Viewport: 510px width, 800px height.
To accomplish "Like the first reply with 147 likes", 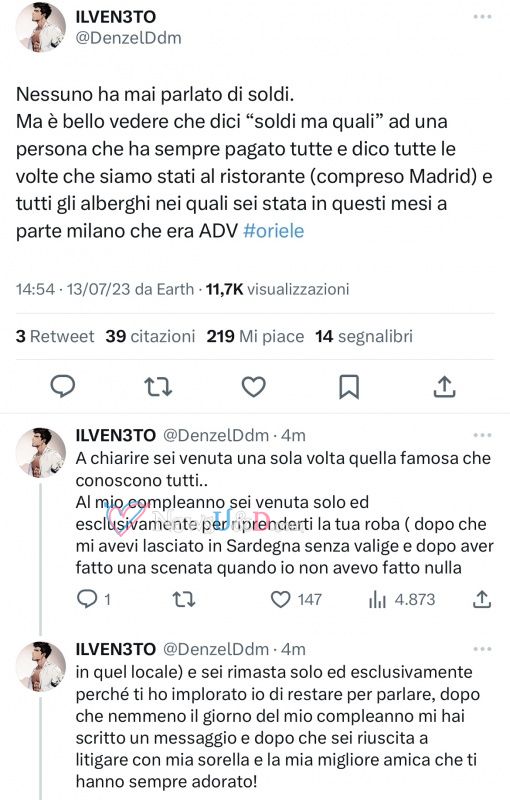I will [x=296, y=599].
